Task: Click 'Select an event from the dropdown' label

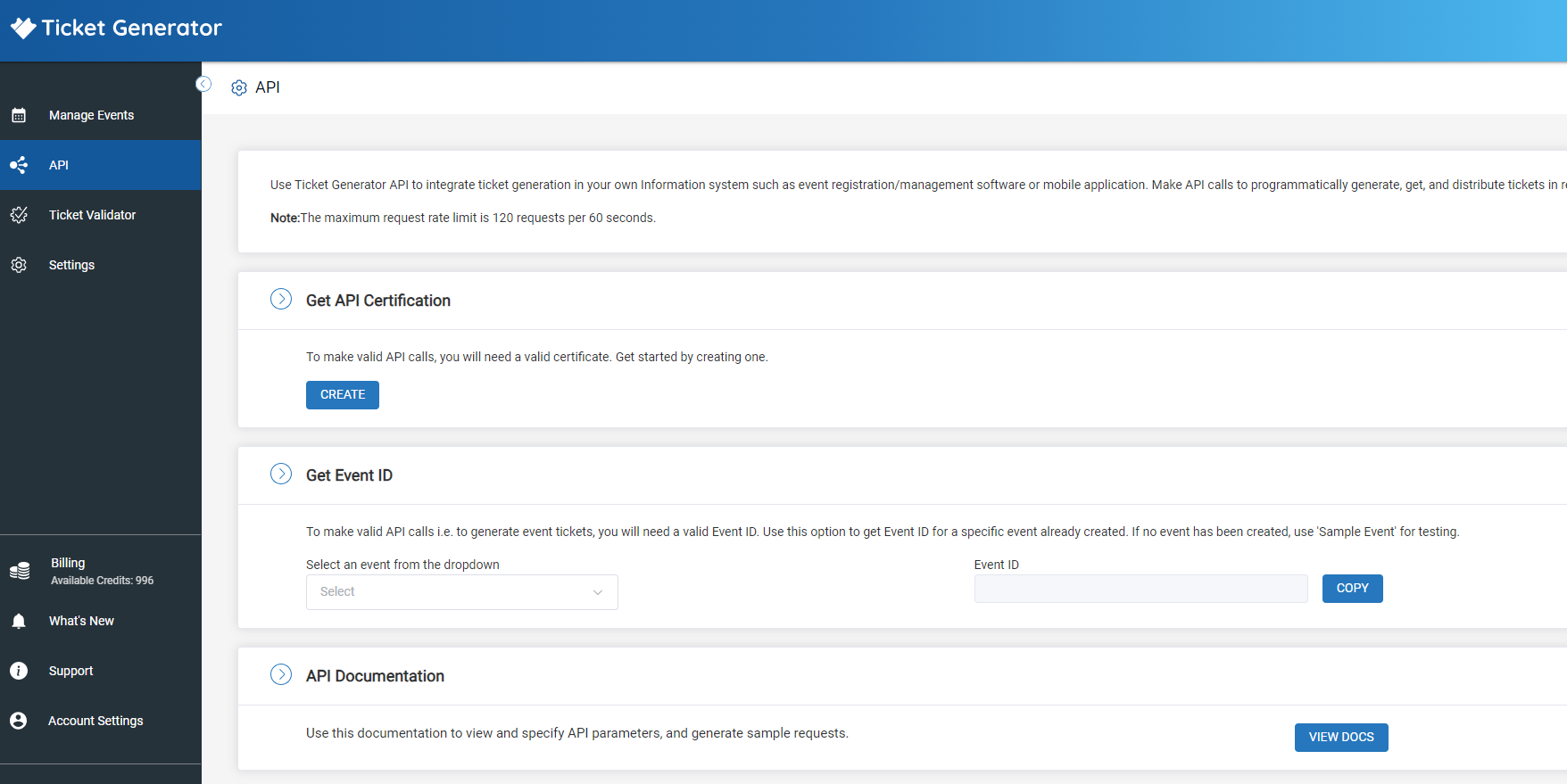Action: [x=402, y=565]
